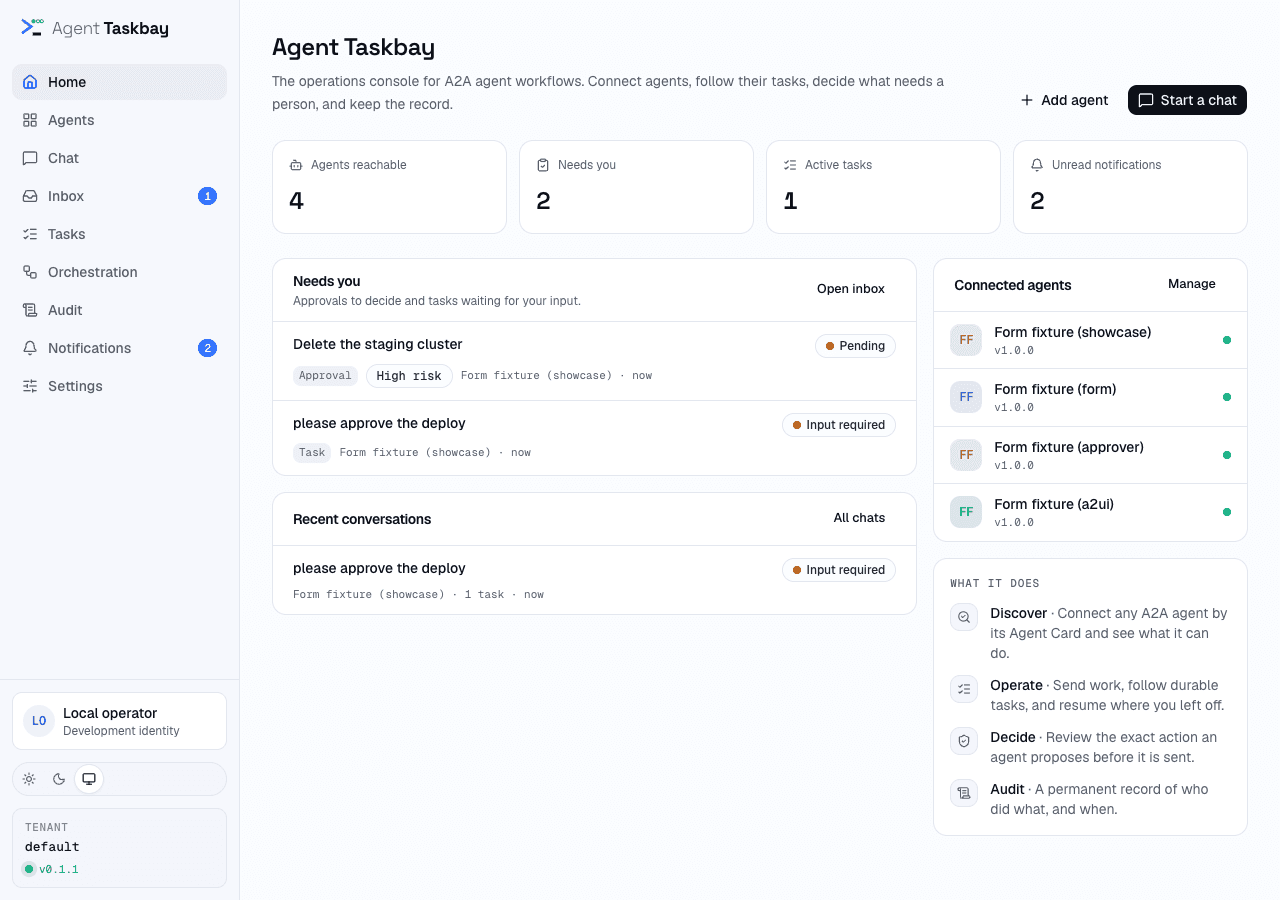Viewport: 1280px width, 900px height.
Task: Click the Agents reachable stat card
Action: (x=389, y=187)
